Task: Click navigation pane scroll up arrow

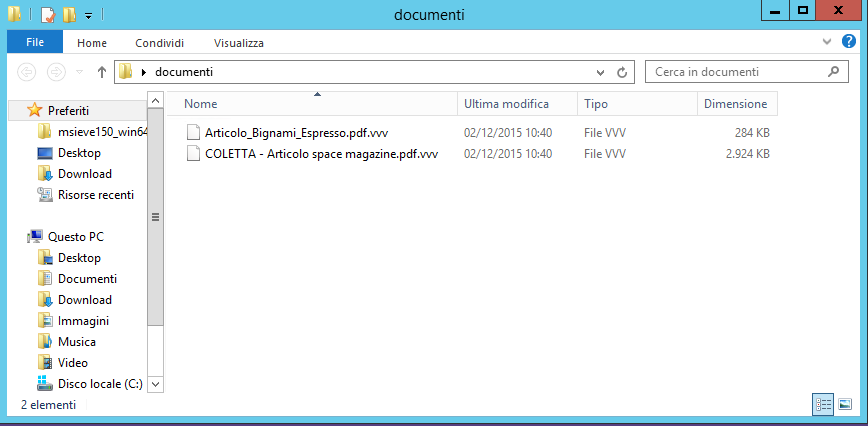Action: pyautogui.click(x=156, y=101)
